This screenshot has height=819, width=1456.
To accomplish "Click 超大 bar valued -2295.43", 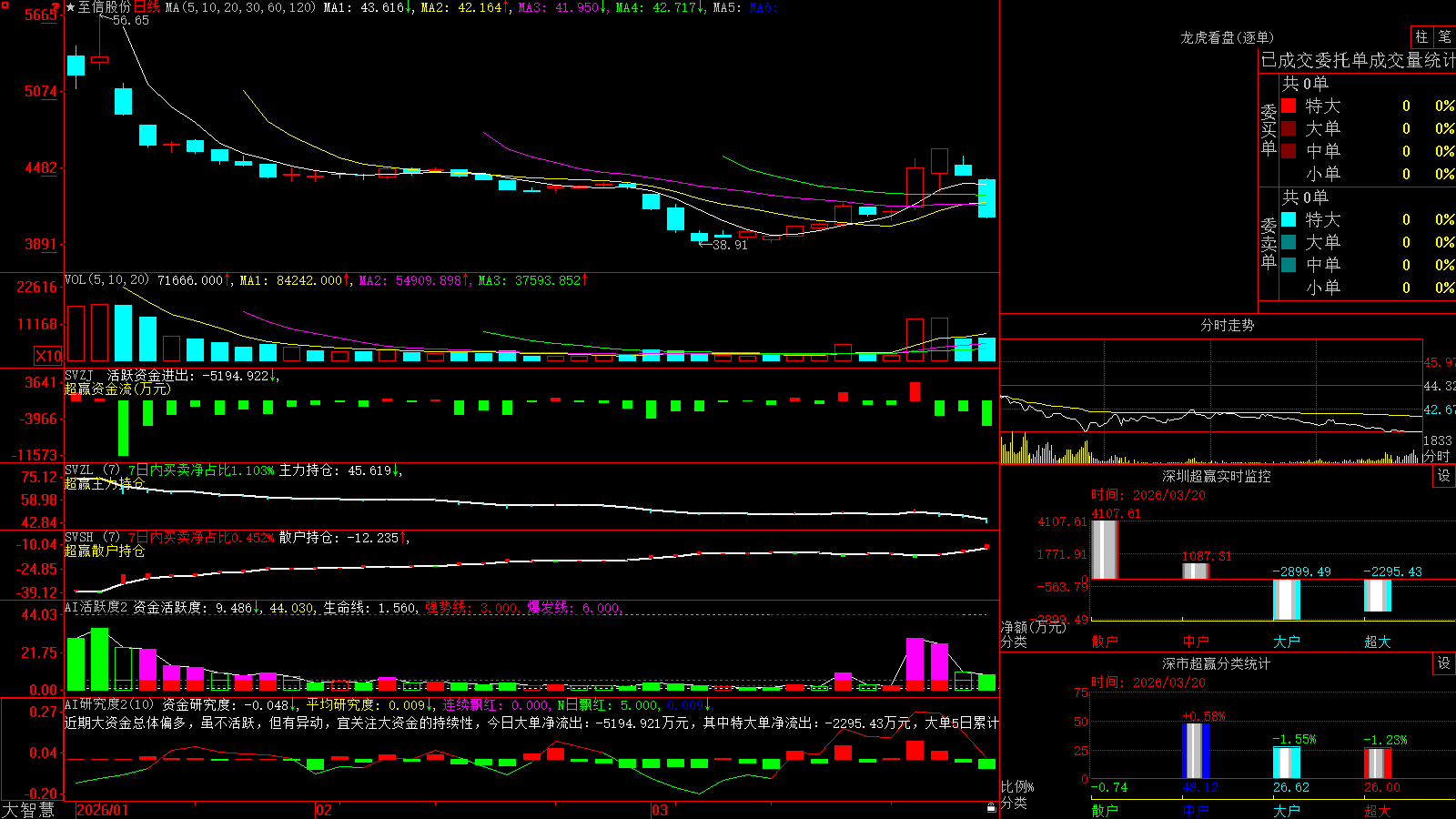I will pos(1377,596).
